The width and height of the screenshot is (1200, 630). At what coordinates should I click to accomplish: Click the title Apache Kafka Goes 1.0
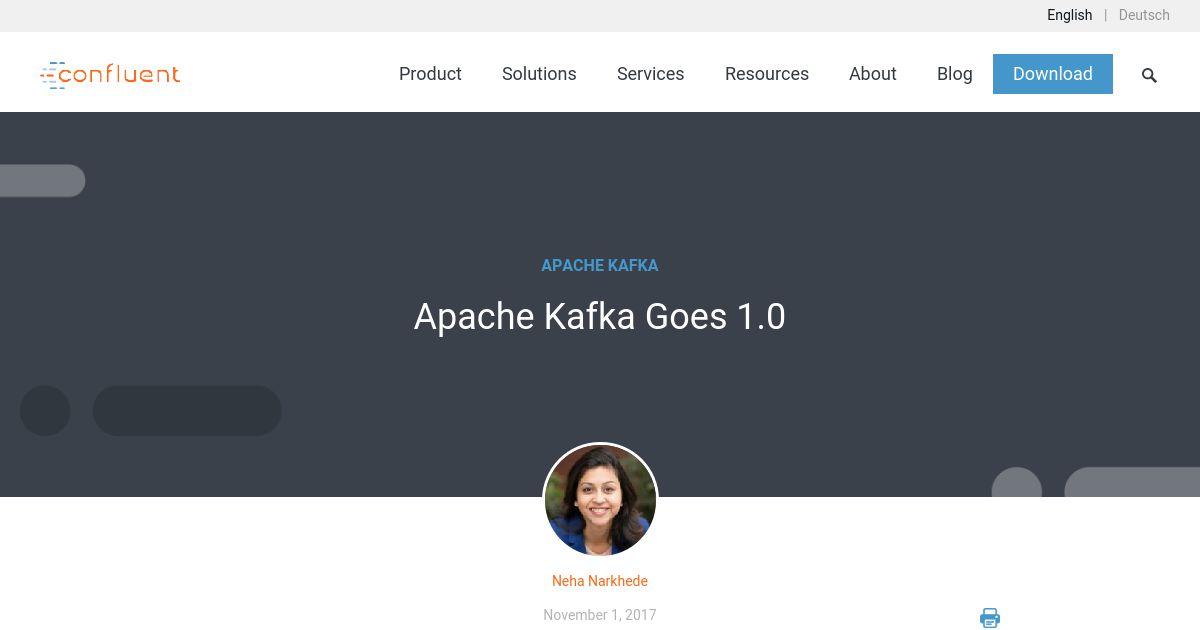click(x=600, y=317)
